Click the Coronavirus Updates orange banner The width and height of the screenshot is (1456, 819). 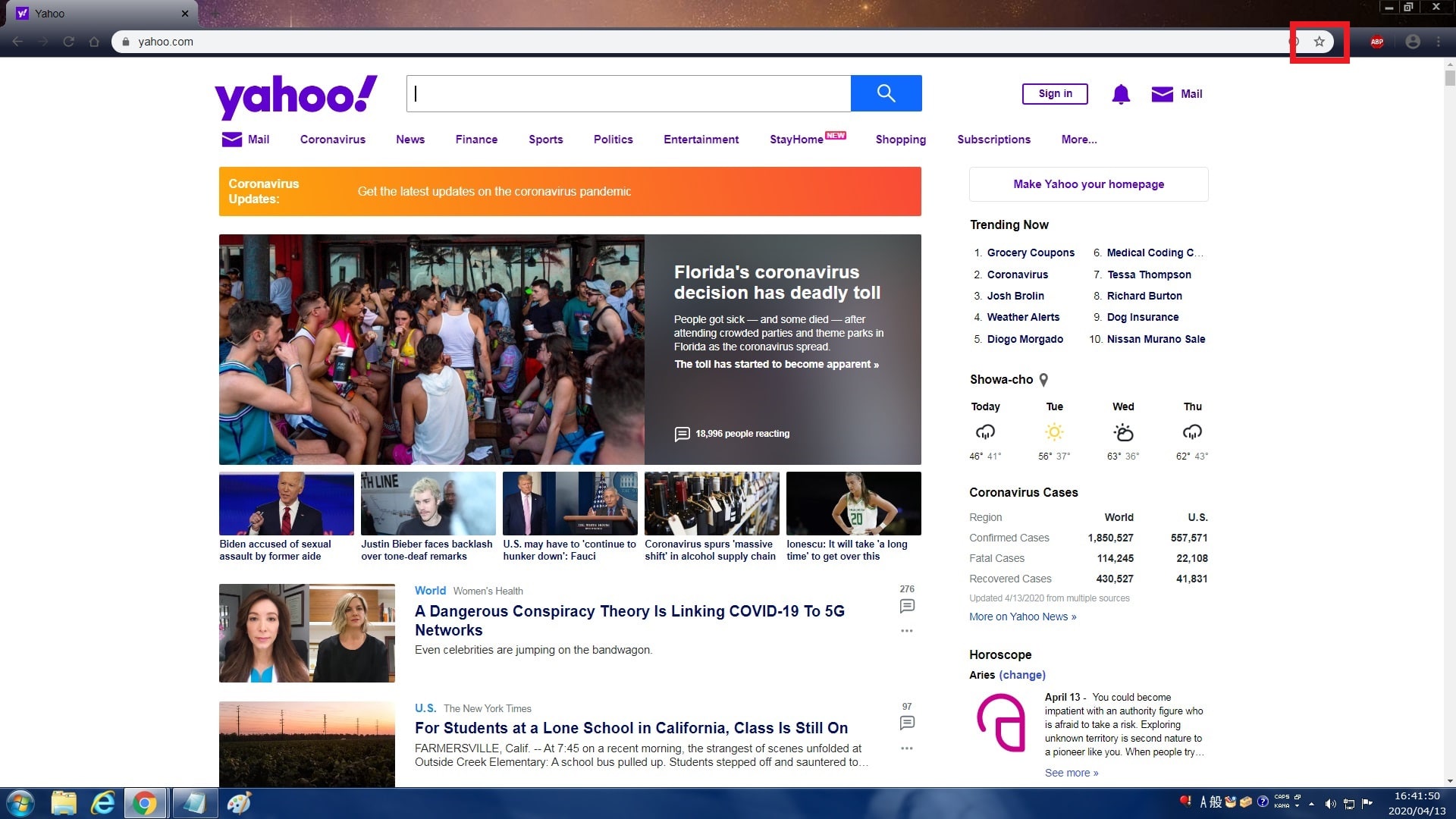click(x=570, y=192)
